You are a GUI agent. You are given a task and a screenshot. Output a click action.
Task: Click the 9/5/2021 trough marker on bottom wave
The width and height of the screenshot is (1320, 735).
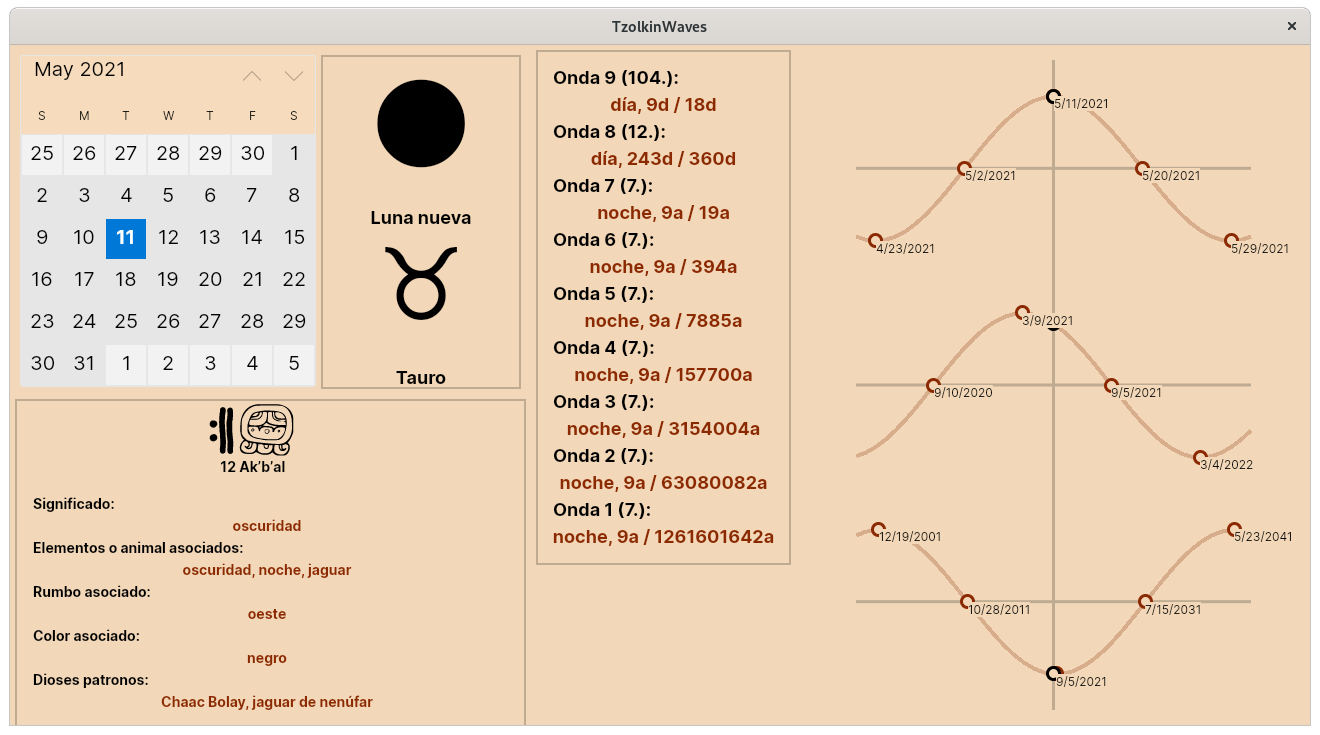[1052, 671]
